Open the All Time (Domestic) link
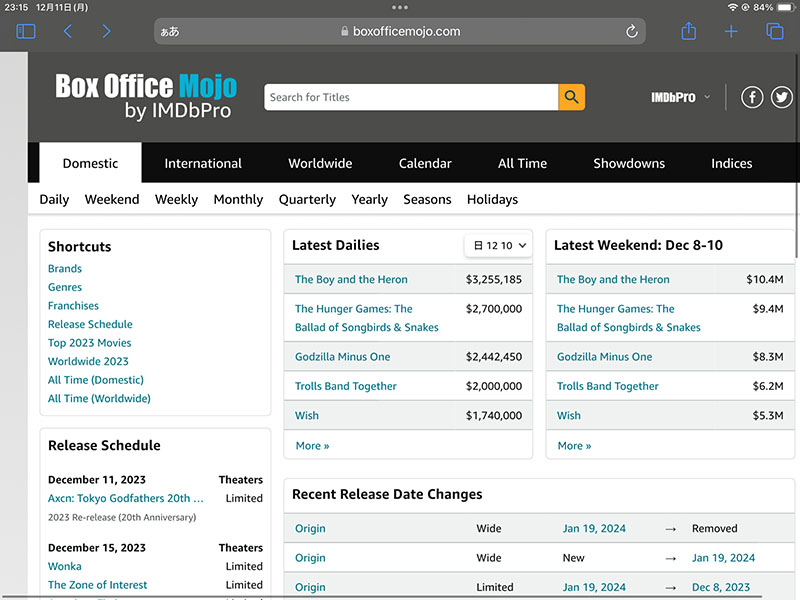 tap(96, 380)
